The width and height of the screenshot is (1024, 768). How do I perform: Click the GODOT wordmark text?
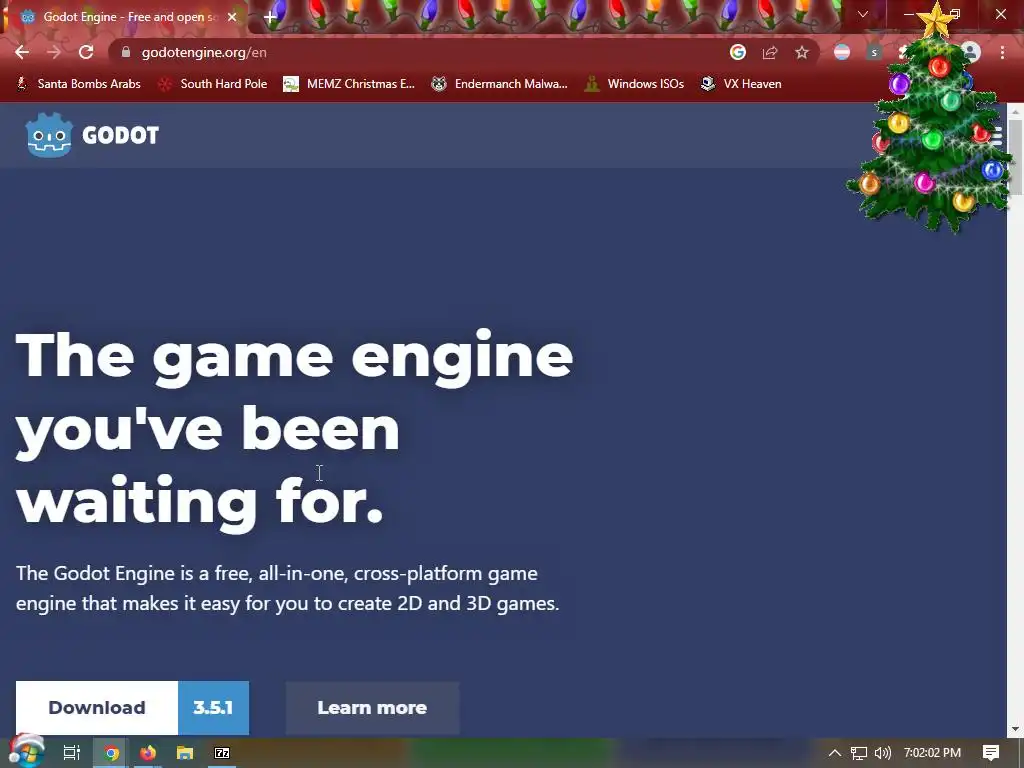[x=120, y=136]
